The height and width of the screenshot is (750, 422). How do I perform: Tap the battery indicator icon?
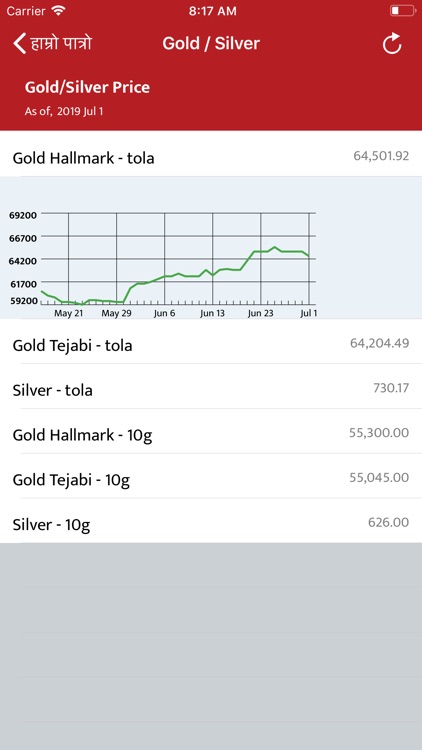click(402, 11)
